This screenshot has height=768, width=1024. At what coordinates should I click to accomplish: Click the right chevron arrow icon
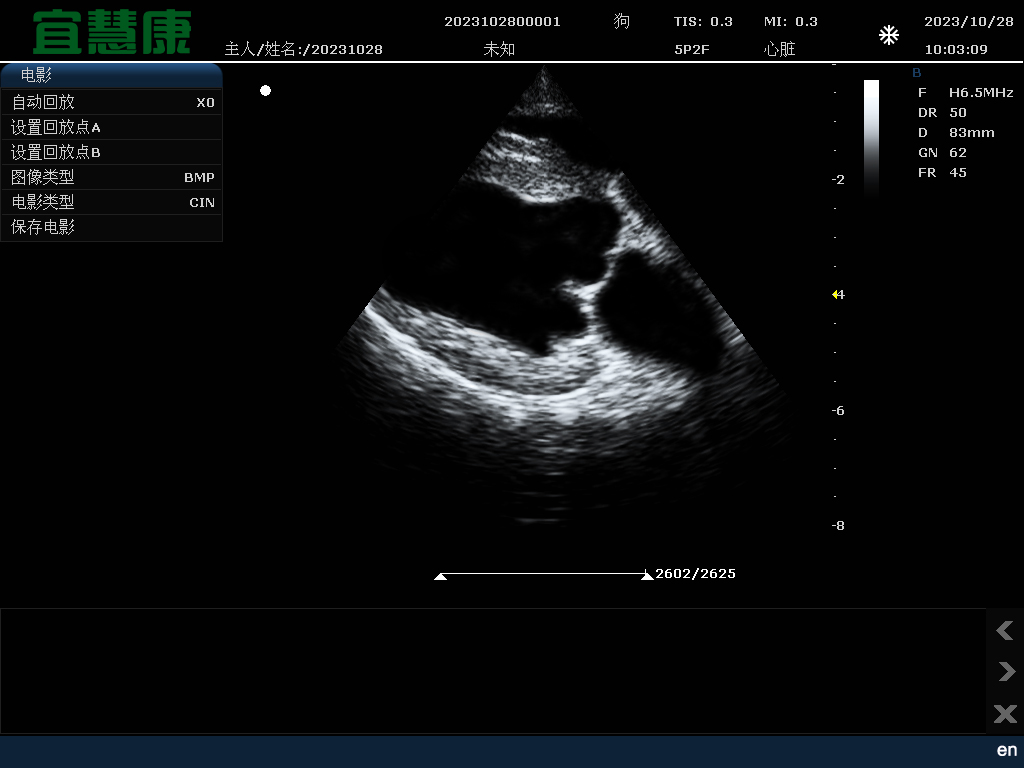pyautogui.click(x=1005, y=671)
